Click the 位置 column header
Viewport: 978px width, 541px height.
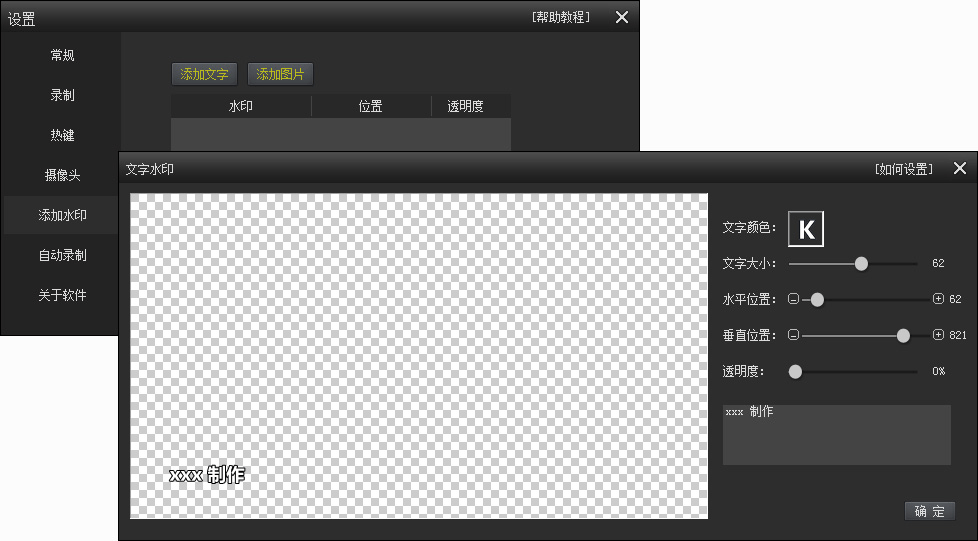pos(370,106)
